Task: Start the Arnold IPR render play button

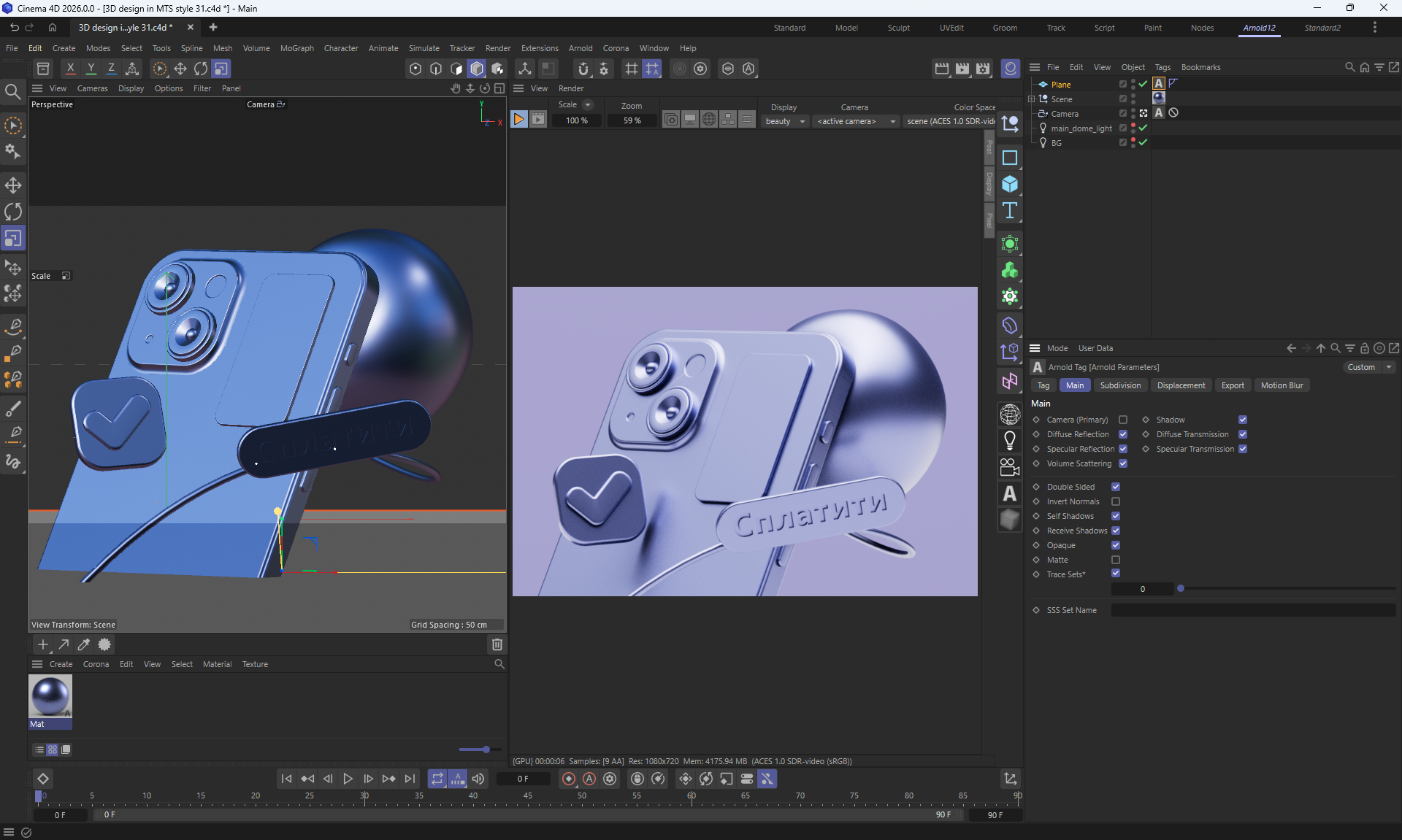Action: (x=518, y=120)
